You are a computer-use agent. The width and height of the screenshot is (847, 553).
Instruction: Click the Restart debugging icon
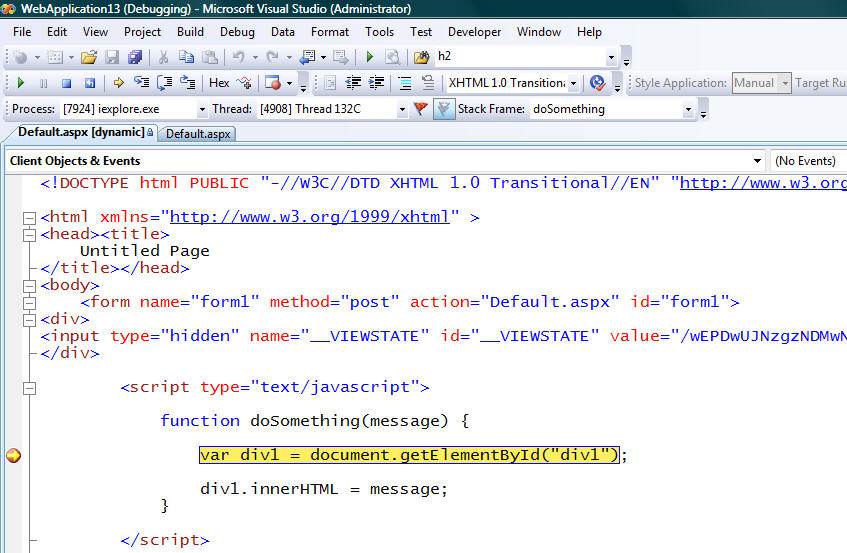point(90,83)
